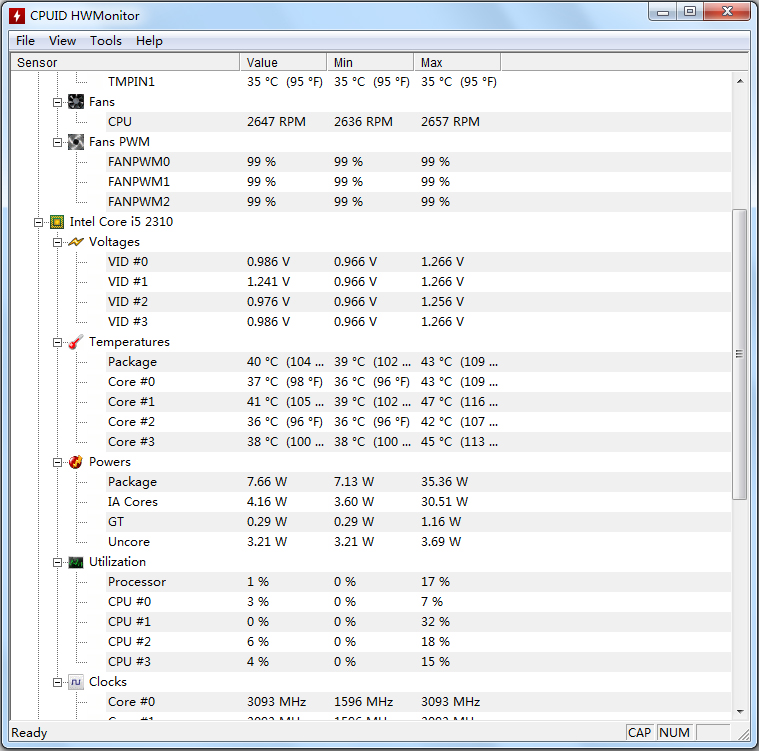The image size is (759, 751).
Task: Select the Core #2 temperature row
Action: pos(418,422)
